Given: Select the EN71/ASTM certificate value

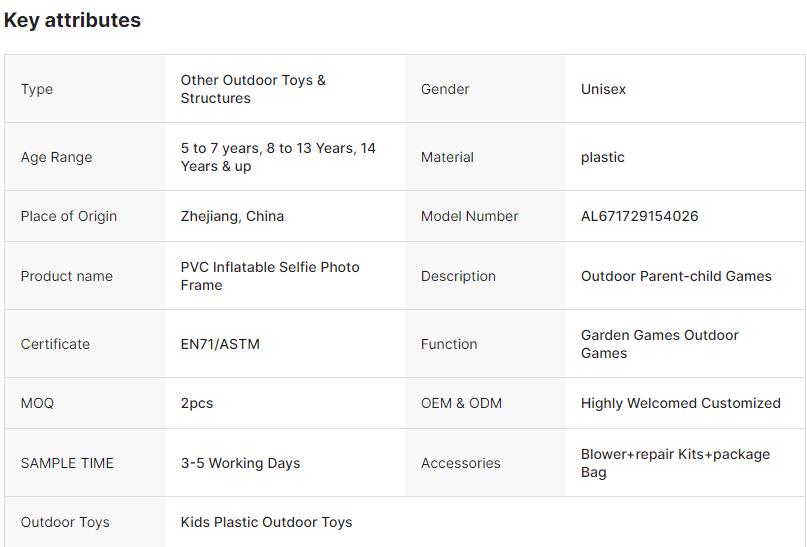Looking at the screenshot, I should tap(220, 344).
